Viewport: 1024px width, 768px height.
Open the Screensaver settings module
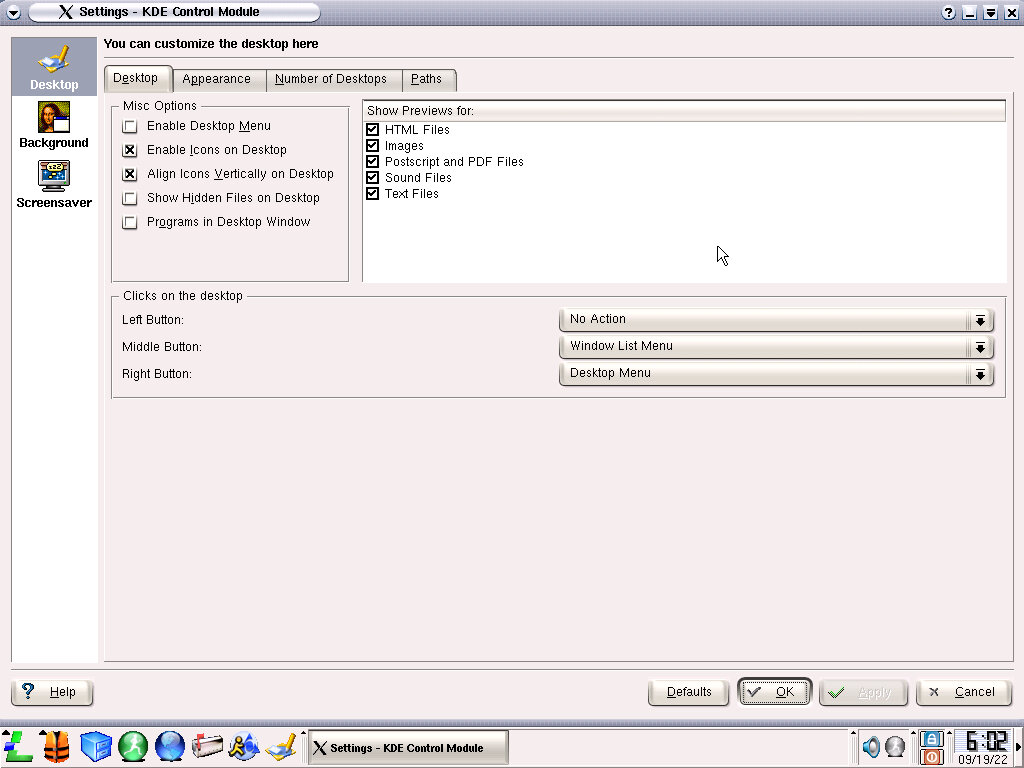point(54,184)
